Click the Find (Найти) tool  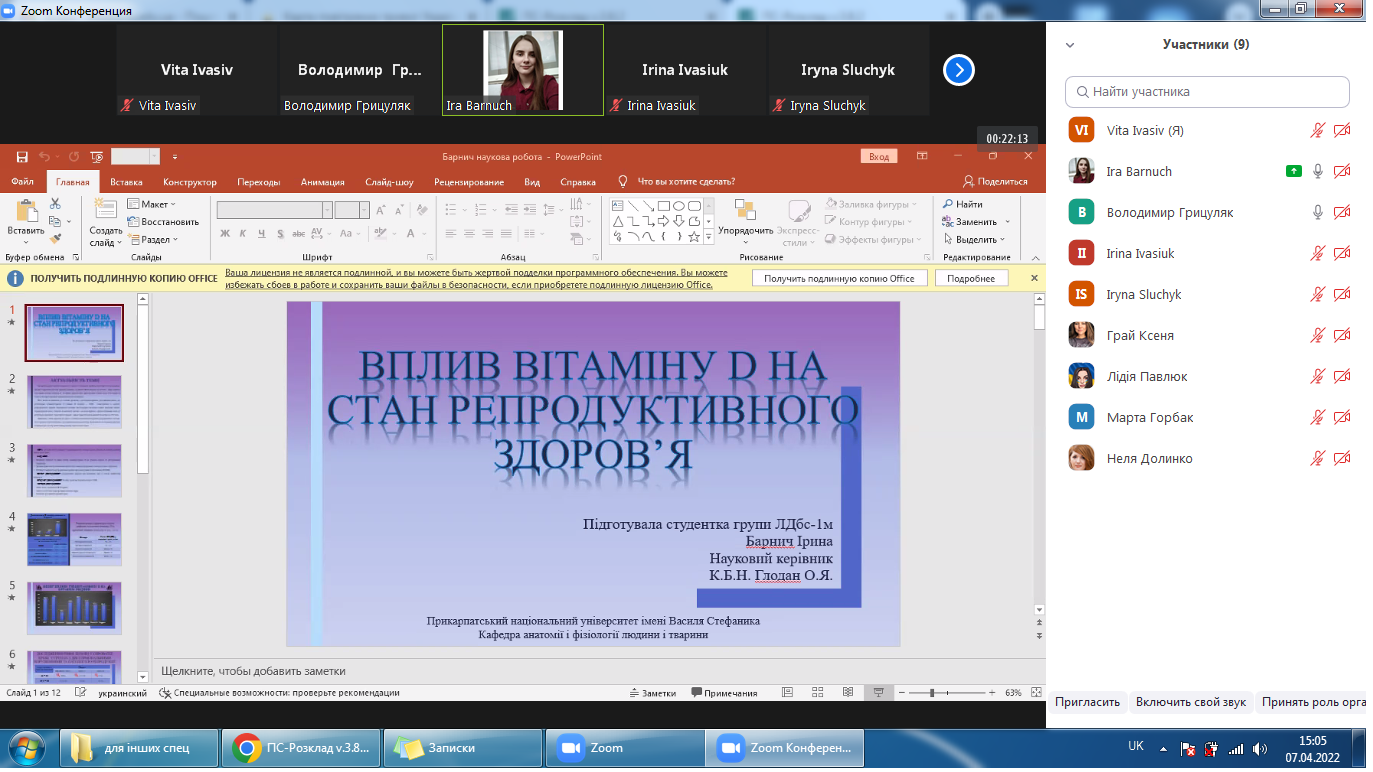click(x=962, y=204)
